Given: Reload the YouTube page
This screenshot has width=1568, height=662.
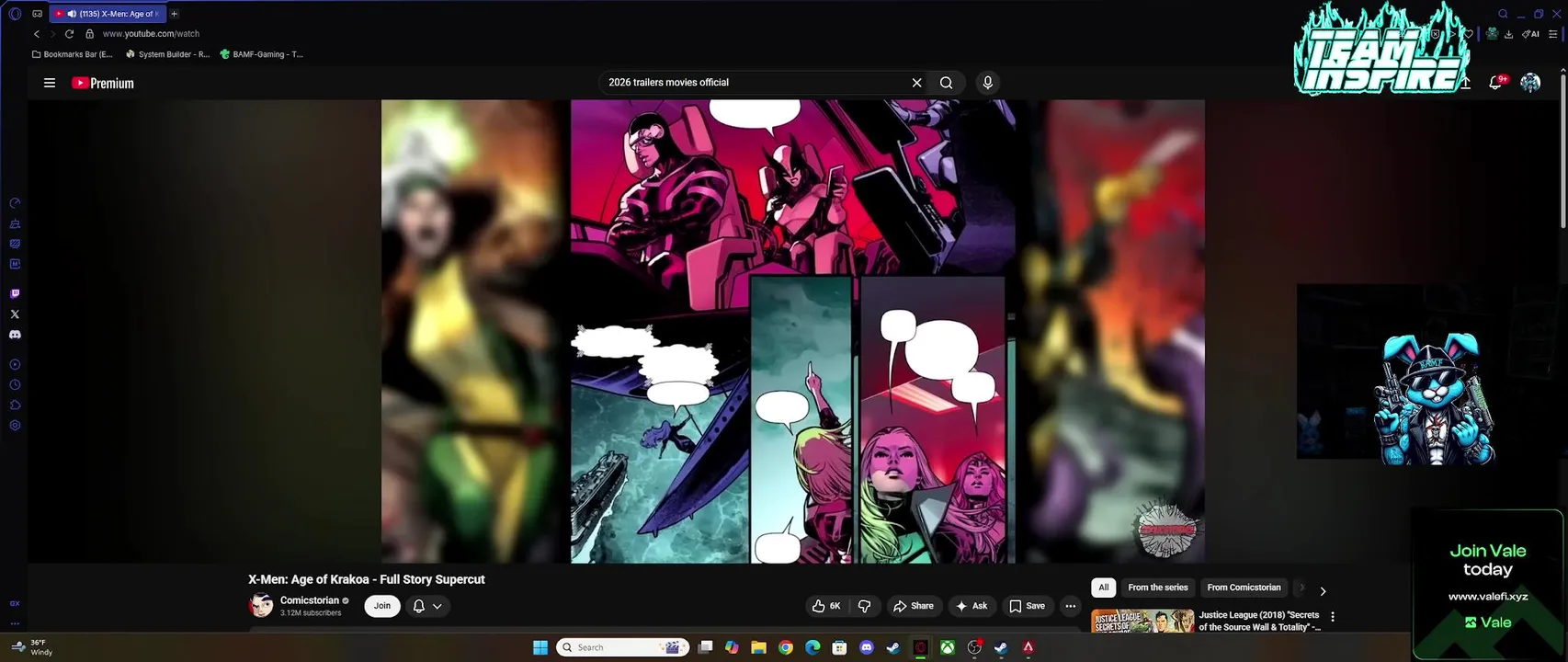Looking at the screenshot, I should click(69, 34).
